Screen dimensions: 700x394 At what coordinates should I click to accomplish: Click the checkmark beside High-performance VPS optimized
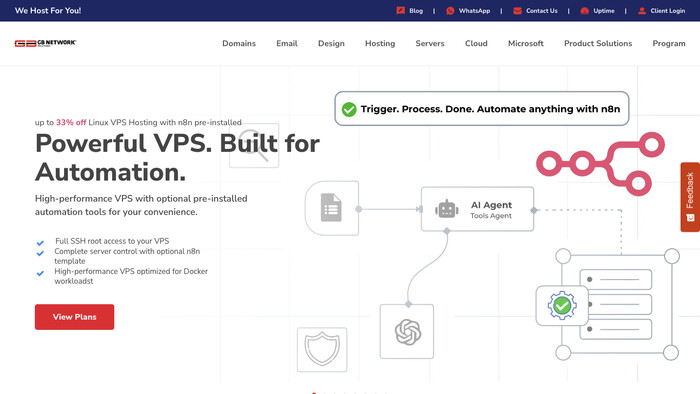[x=40, y=273]
